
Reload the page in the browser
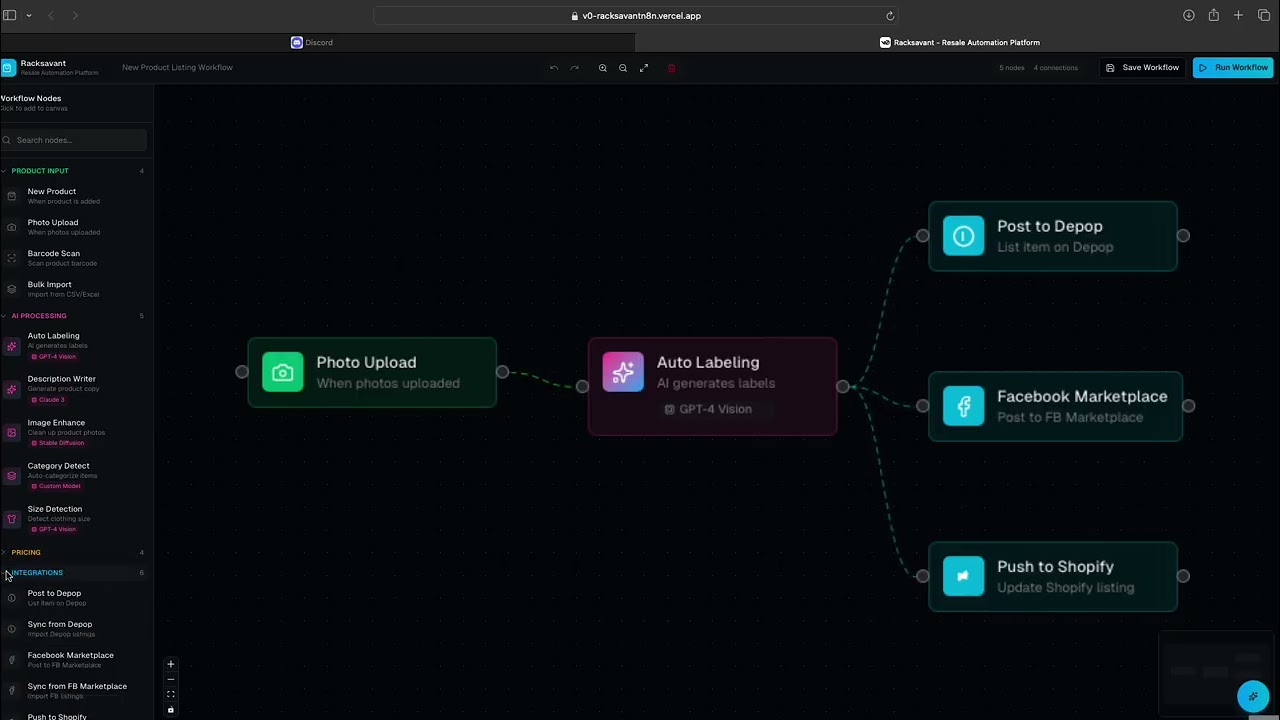coord(890,15)
